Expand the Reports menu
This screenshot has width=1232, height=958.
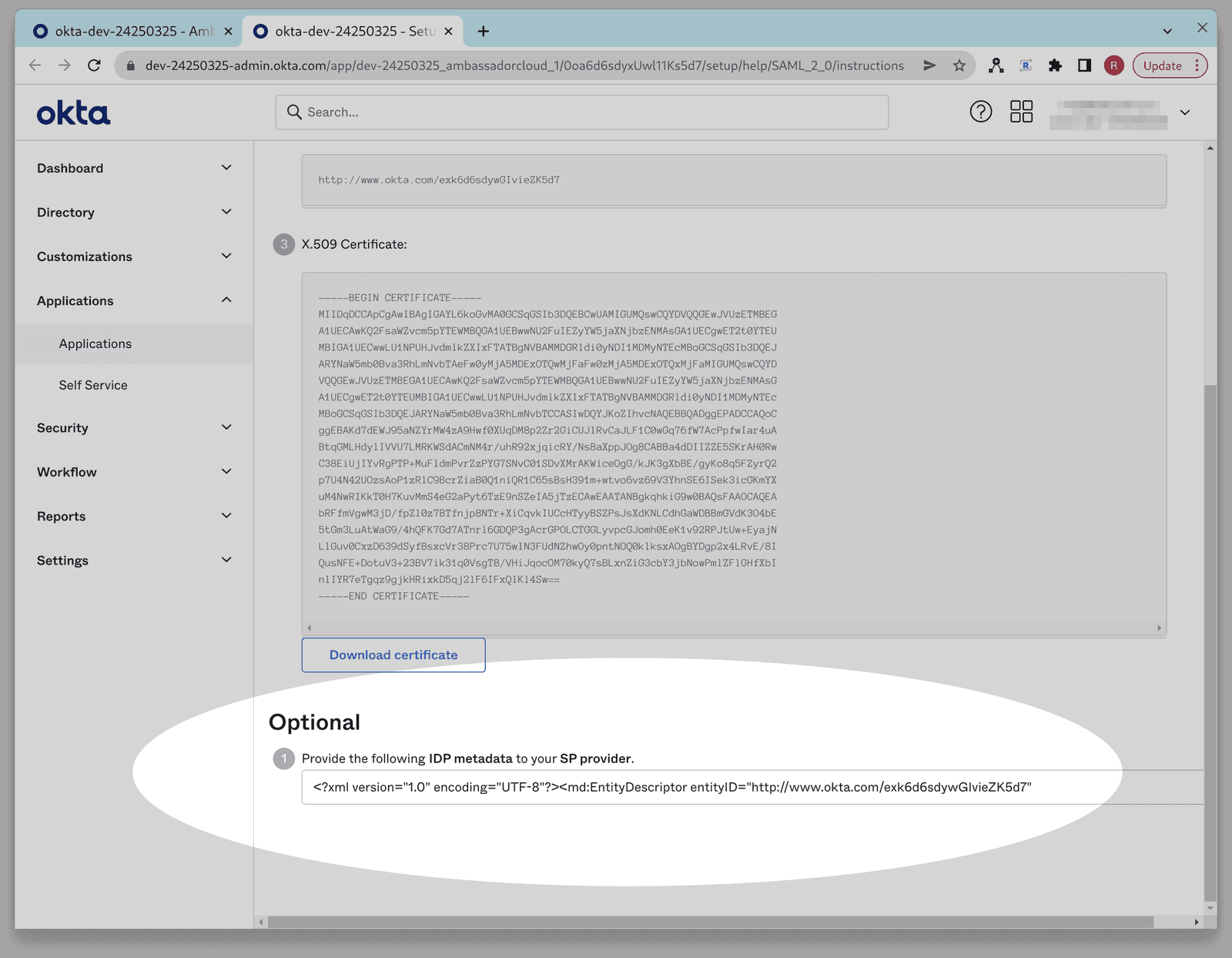click(134, 516)
